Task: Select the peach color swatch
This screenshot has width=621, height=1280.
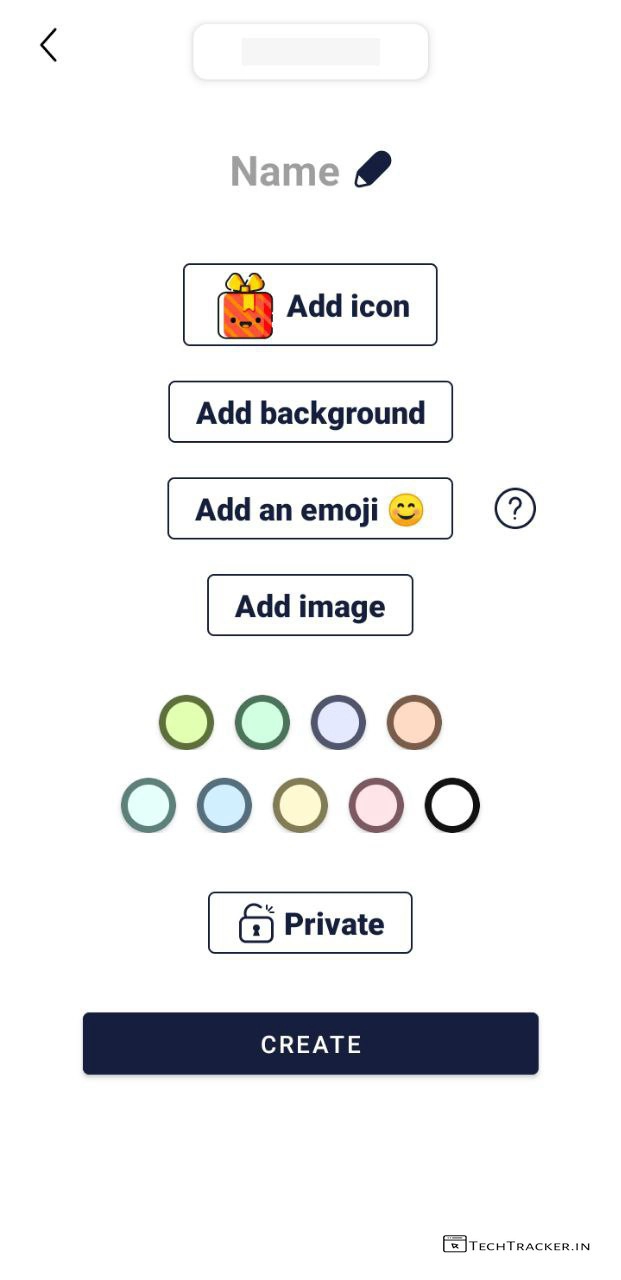Action: pos(414,722)
